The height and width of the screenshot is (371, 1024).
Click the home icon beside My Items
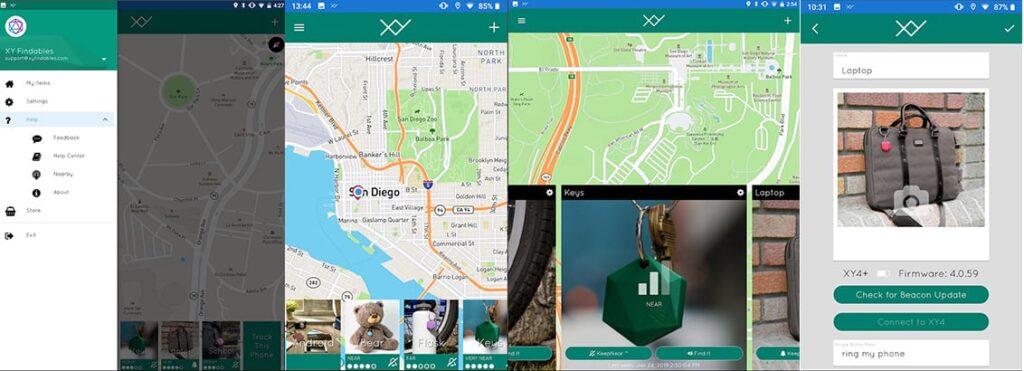(9, 84)
